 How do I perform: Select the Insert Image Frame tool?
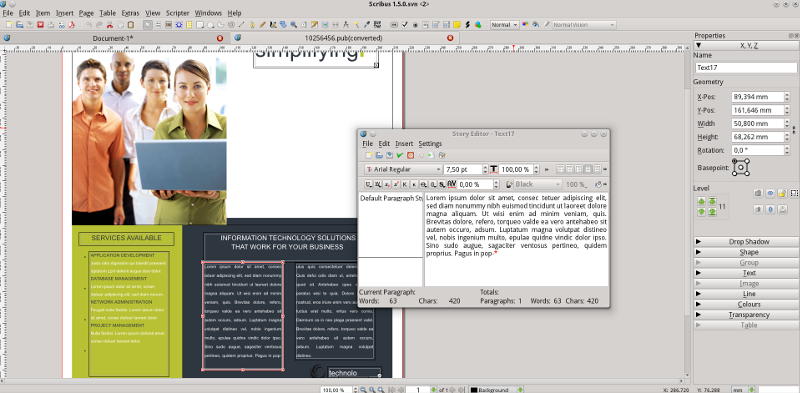point(168,24)
